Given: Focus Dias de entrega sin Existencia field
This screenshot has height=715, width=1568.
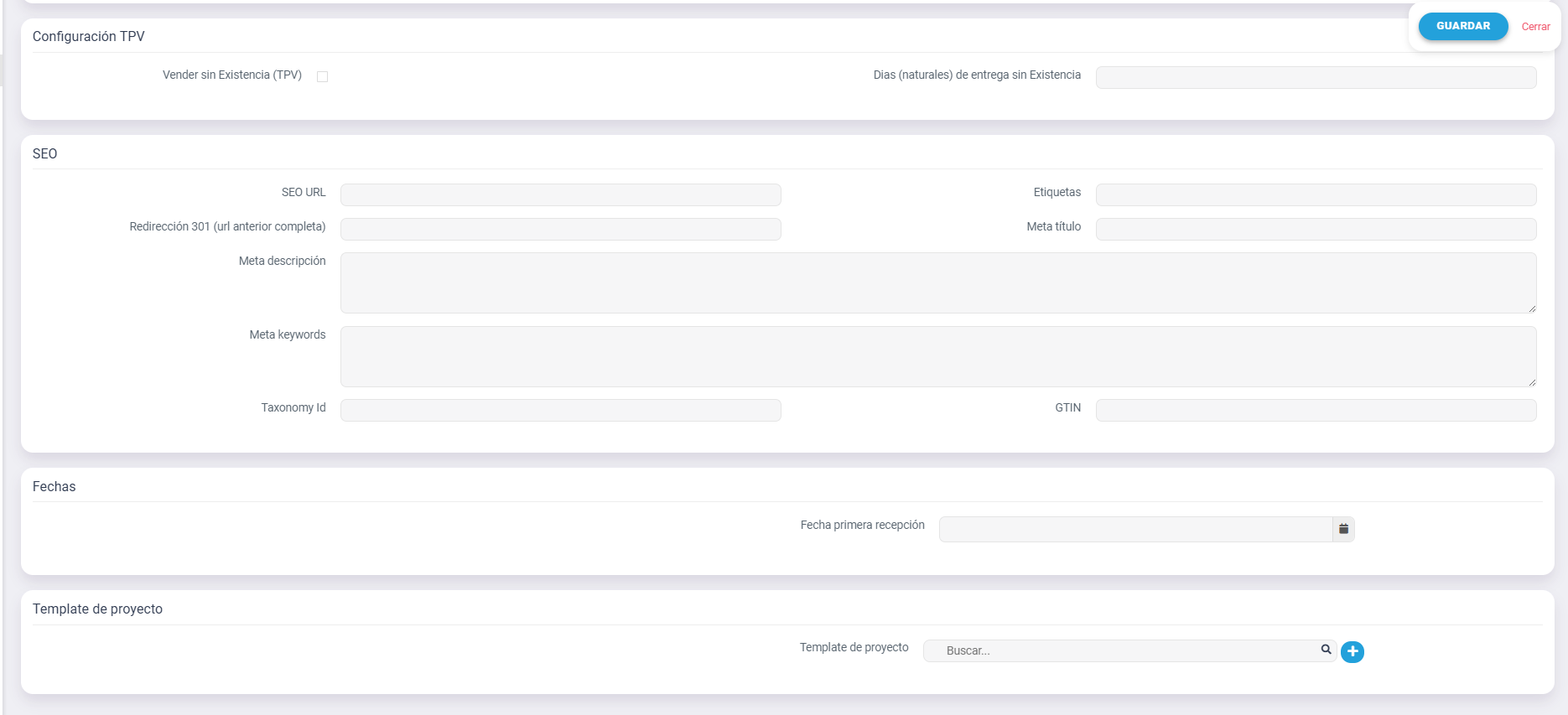Looking at the screenshot, I should pyautogui.click(x=1316, y=77).
